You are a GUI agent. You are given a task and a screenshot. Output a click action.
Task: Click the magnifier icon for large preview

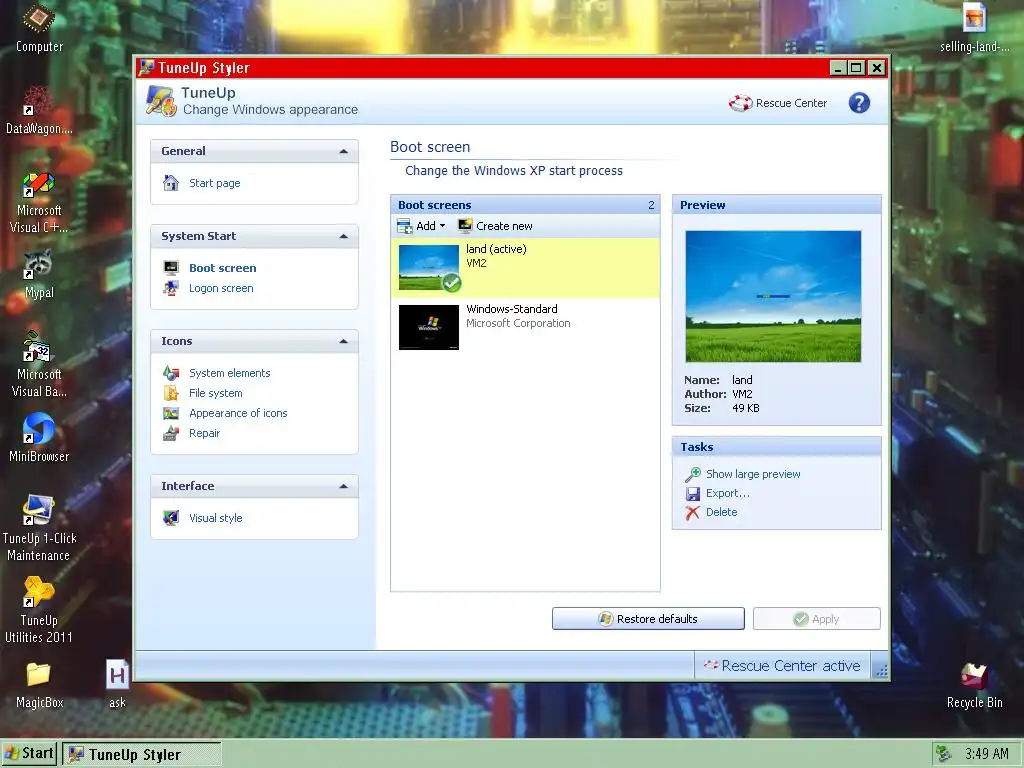(x=693, y=474)
